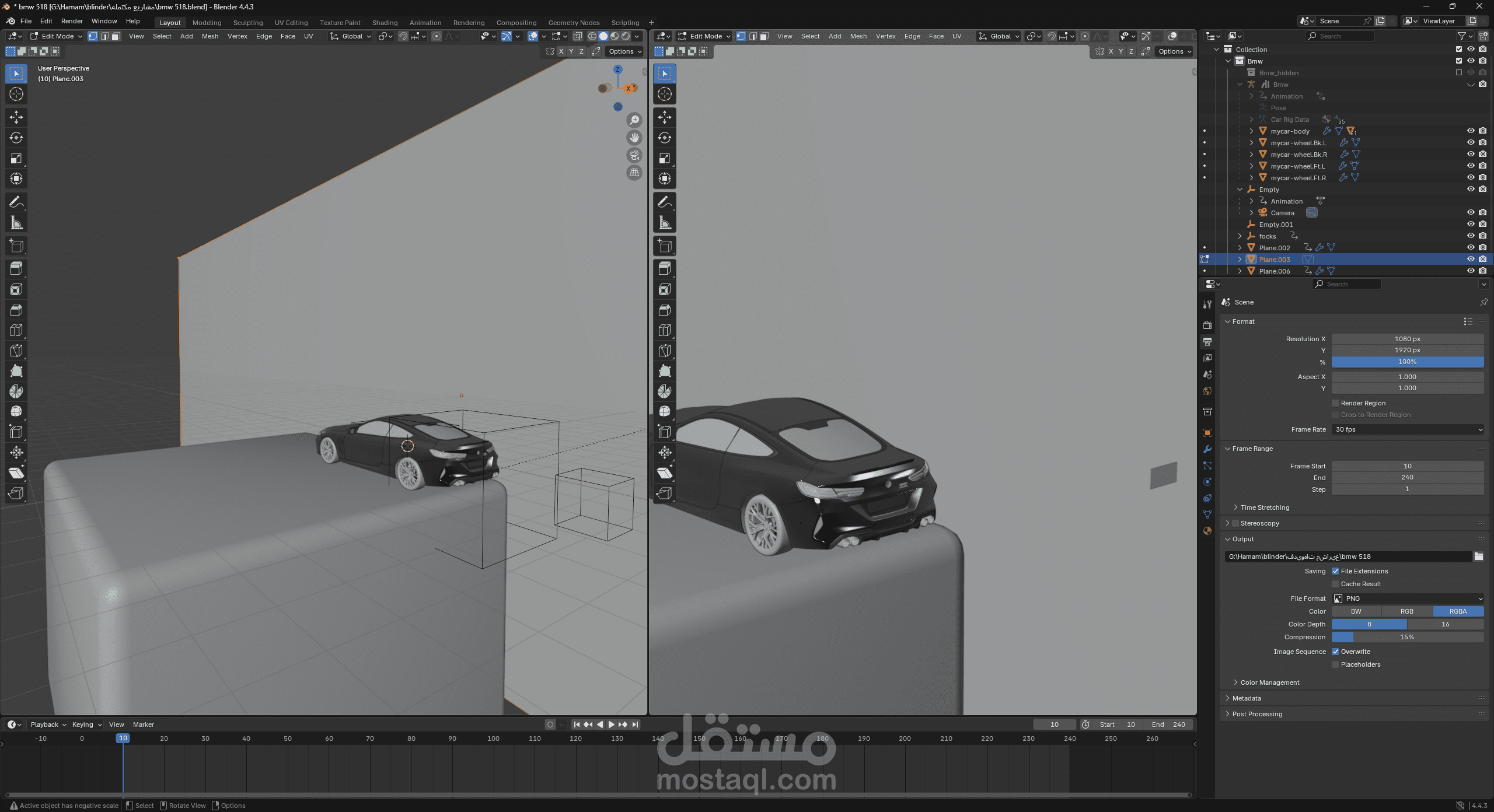Adjust the Resolution percentage 100% slider

click(1408, 362)
